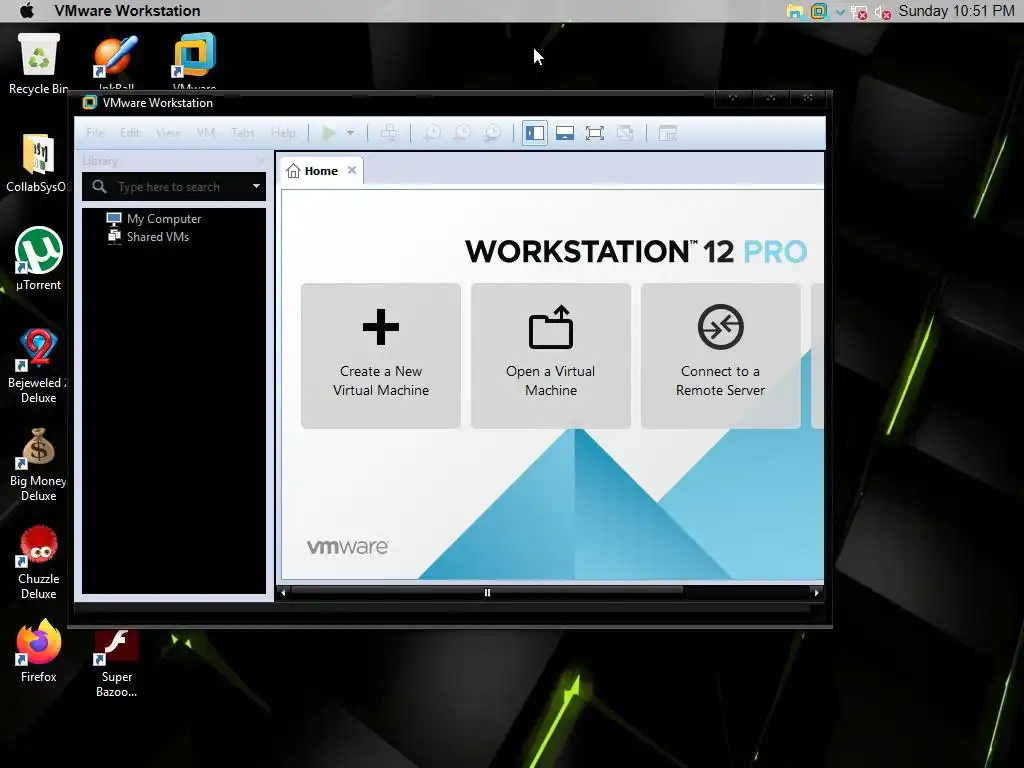Click the Library search field
Image resolution: width=1024 pixels, height=768 pixels.
[x=174, y=187]
